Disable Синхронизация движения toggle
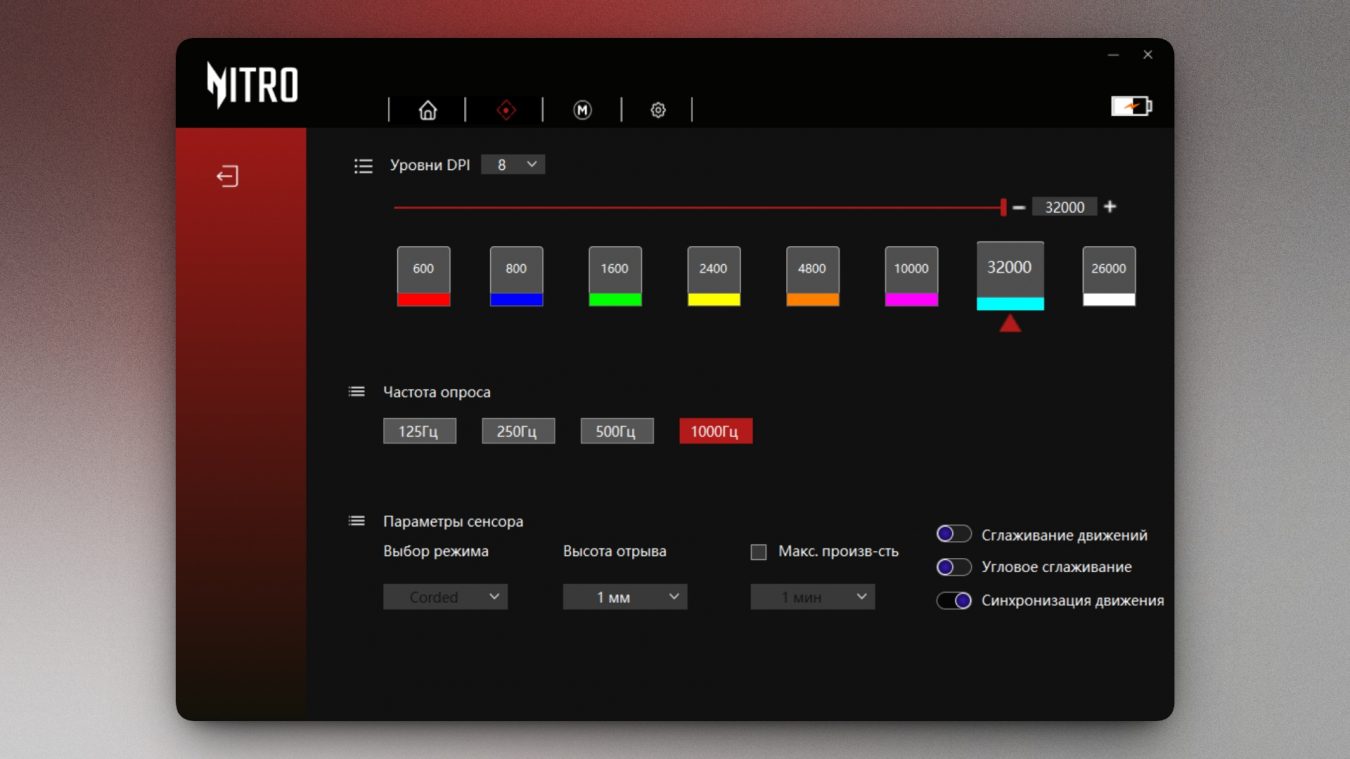 (954, 601)
